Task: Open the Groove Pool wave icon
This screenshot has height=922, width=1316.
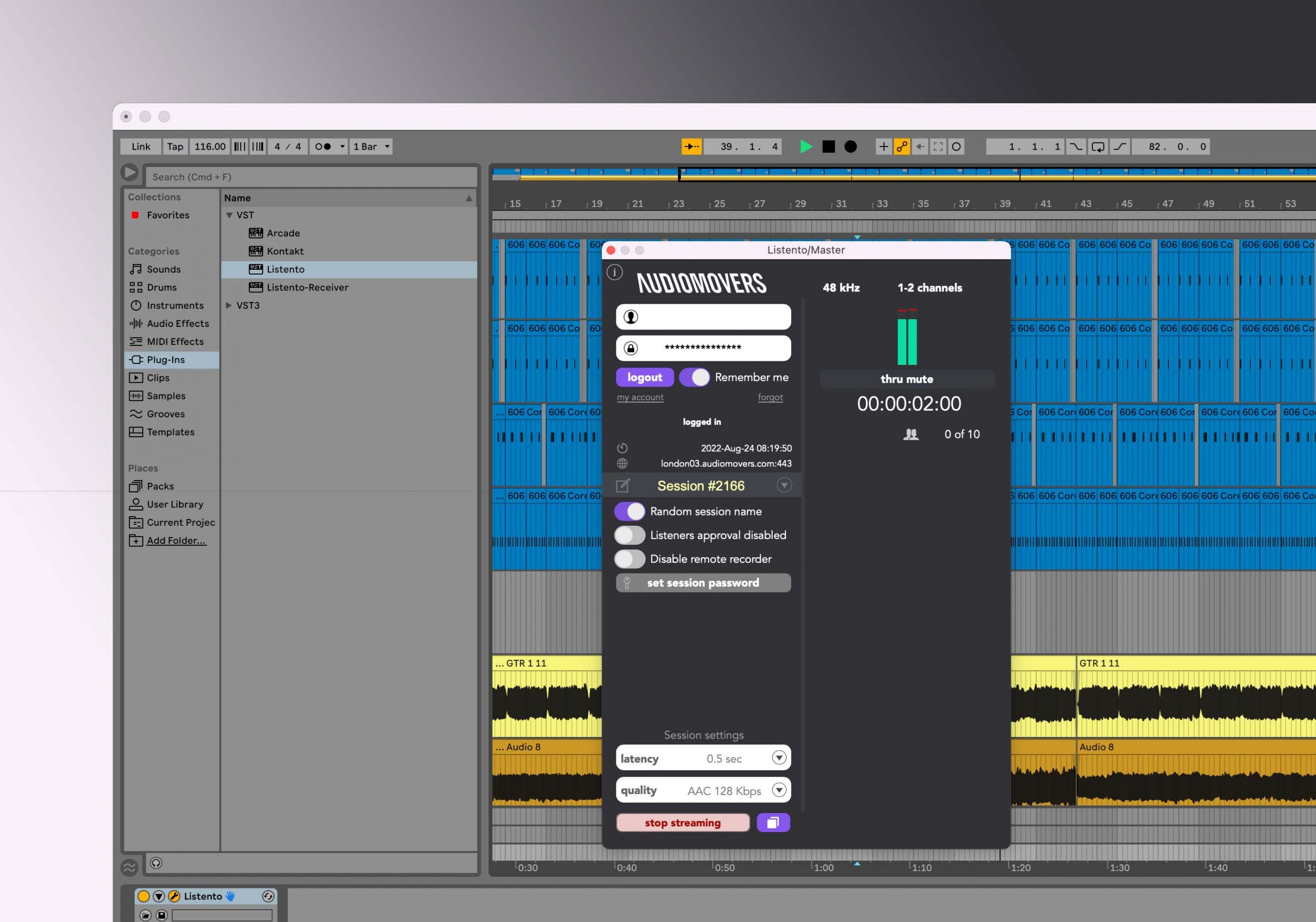Action: tap(130, 867)
